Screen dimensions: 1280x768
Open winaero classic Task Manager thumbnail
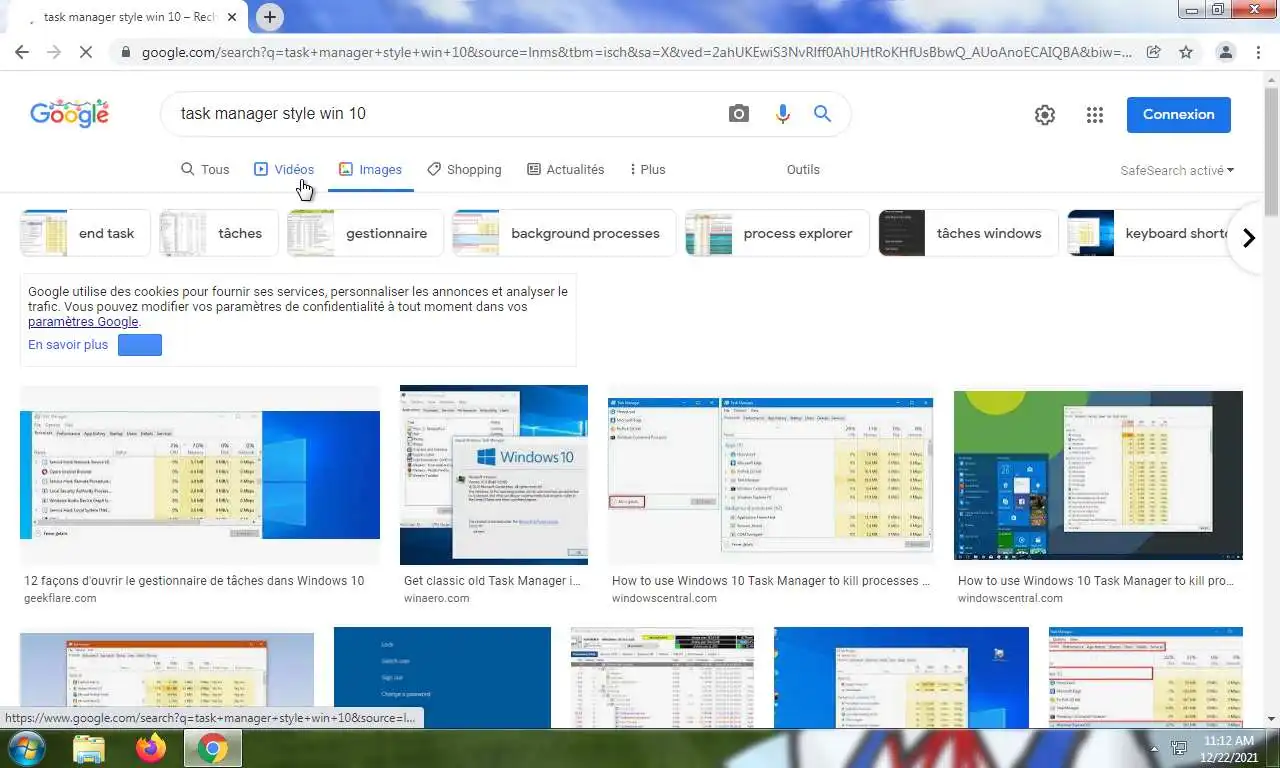pos(494,475)
